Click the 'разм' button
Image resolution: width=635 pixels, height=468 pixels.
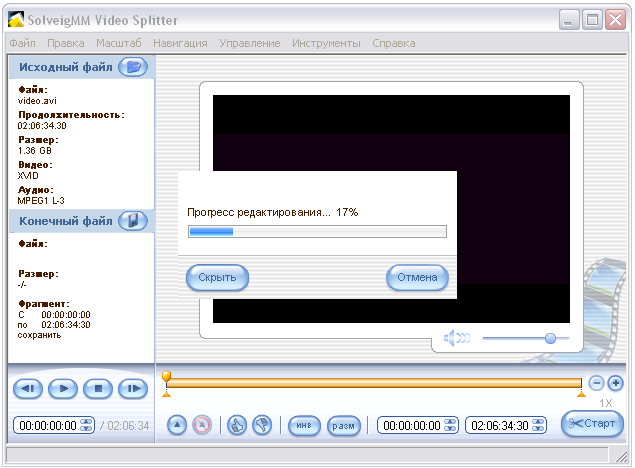[343, 425]
